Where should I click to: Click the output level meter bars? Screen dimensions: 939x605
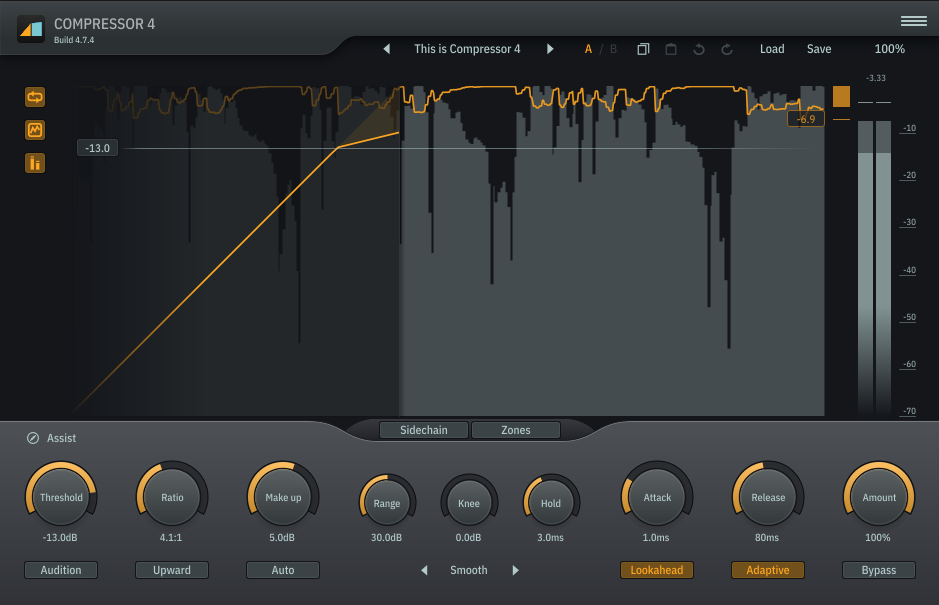point(874,267)
